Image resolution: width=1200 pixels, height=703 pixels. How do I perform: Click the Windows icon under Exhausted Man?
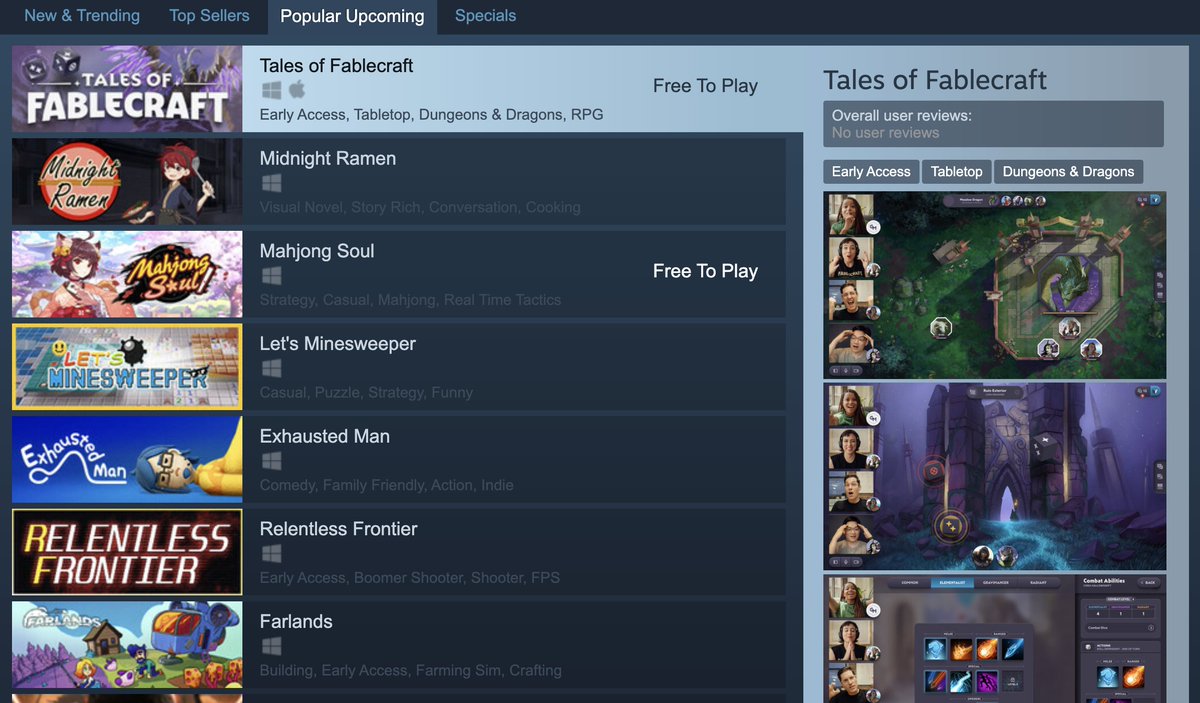(x=271, y=461)
